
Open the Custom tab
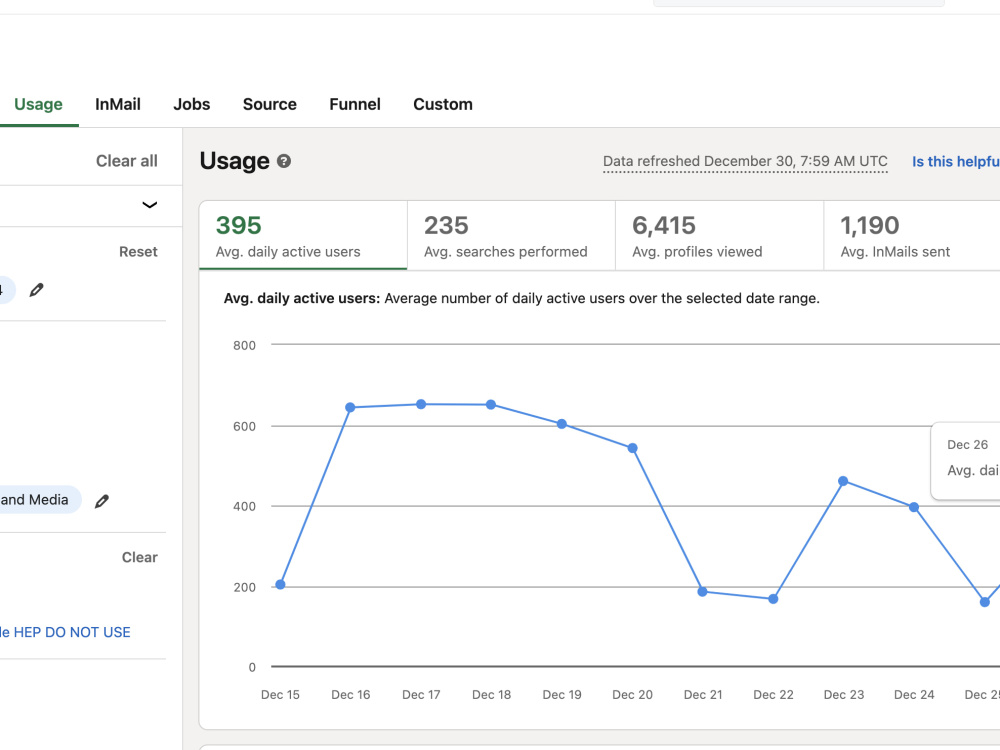443,104
